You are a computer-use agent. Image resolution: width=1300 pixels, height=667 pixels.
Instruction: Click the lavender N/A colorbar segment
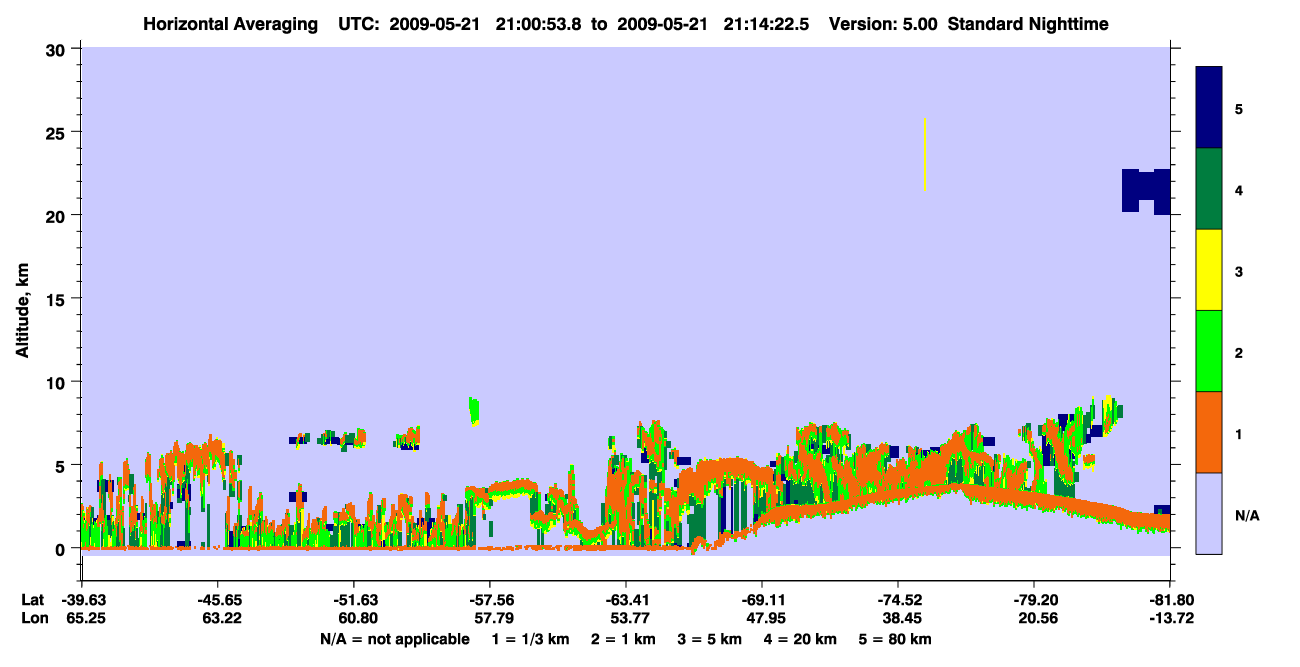[1209, 513]
